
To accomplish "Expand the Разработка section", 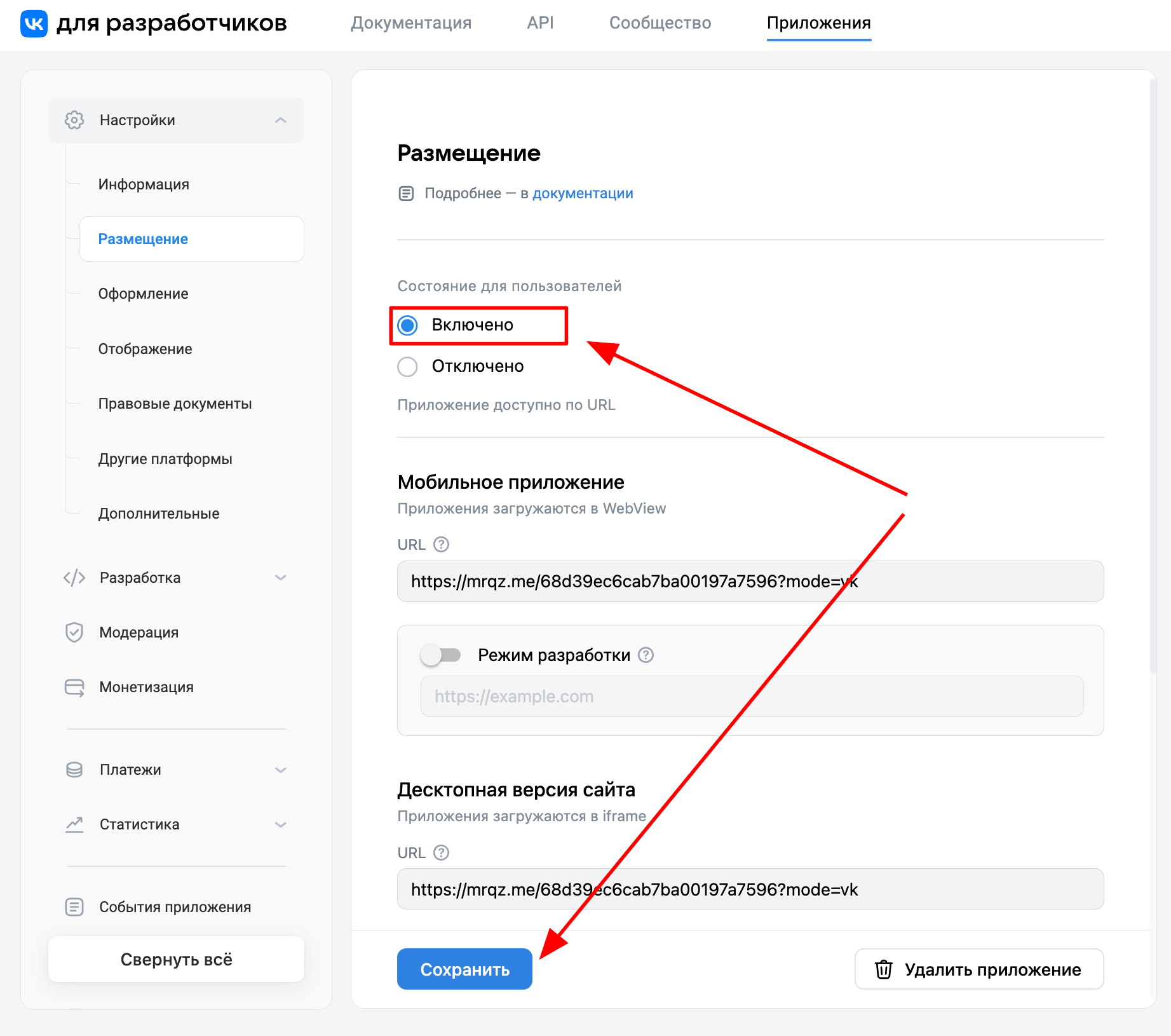I will point(281,578).
